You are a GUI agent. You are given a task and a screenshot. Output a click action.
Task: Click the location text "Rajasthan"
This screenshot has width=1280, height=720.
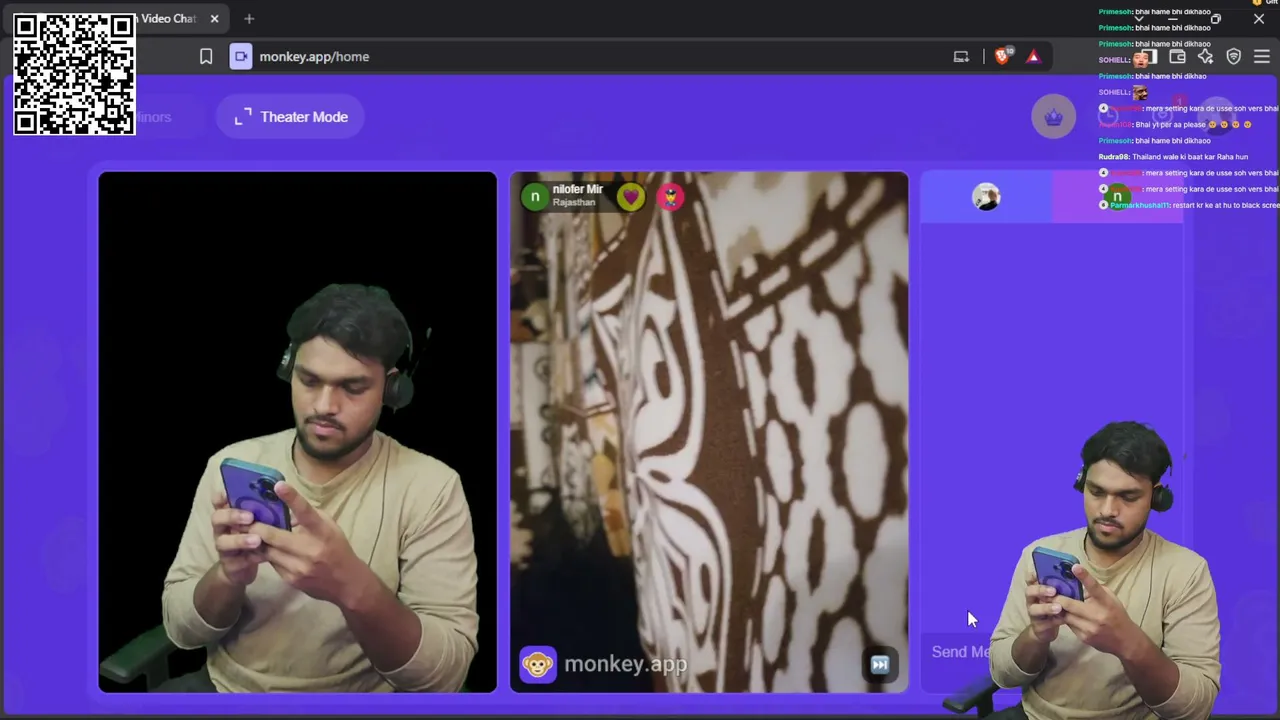click(x=574, y=203)
